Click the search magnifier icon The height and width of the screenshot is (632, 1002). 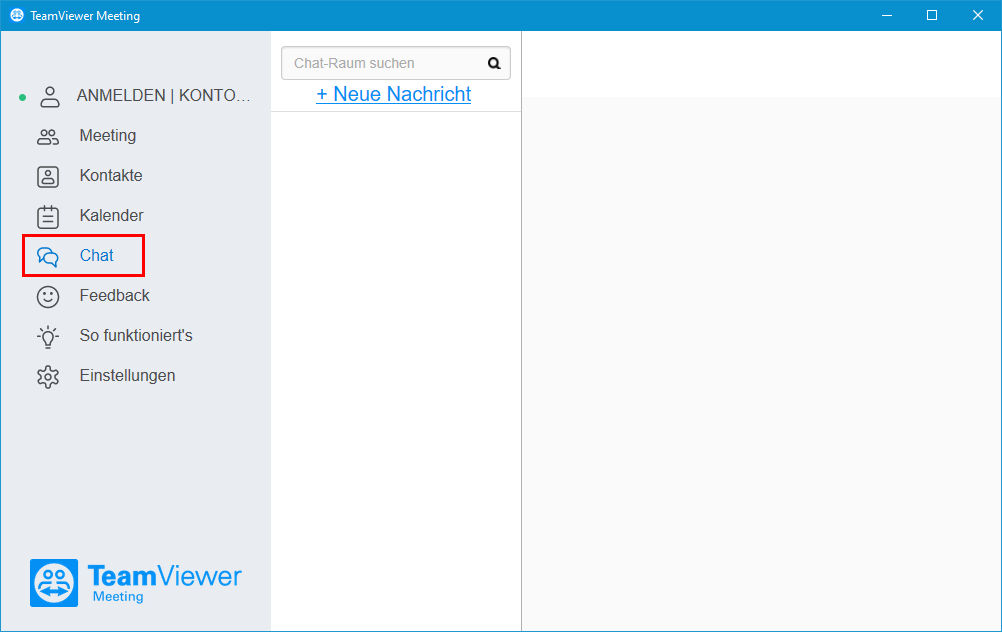(494, 63)
